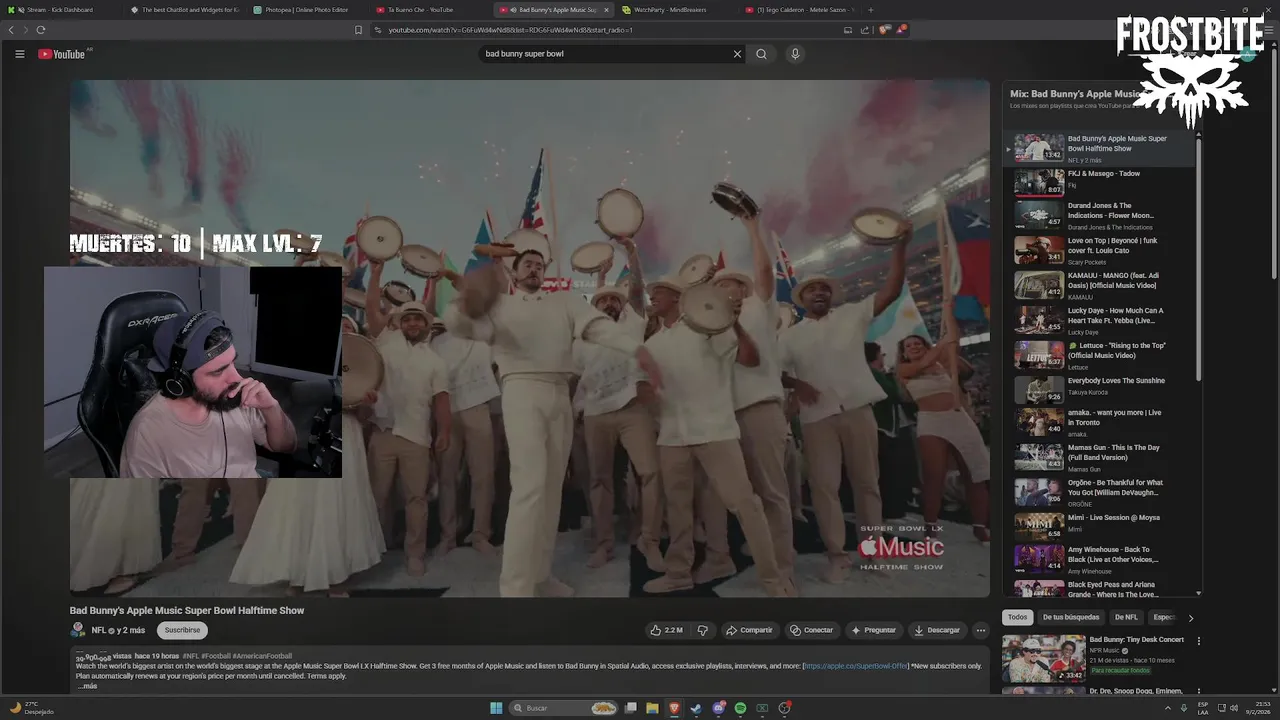Play KAMAUU - MANGO from mix
Viewport: 1280px width, 720px height.
coord(1100,285)
